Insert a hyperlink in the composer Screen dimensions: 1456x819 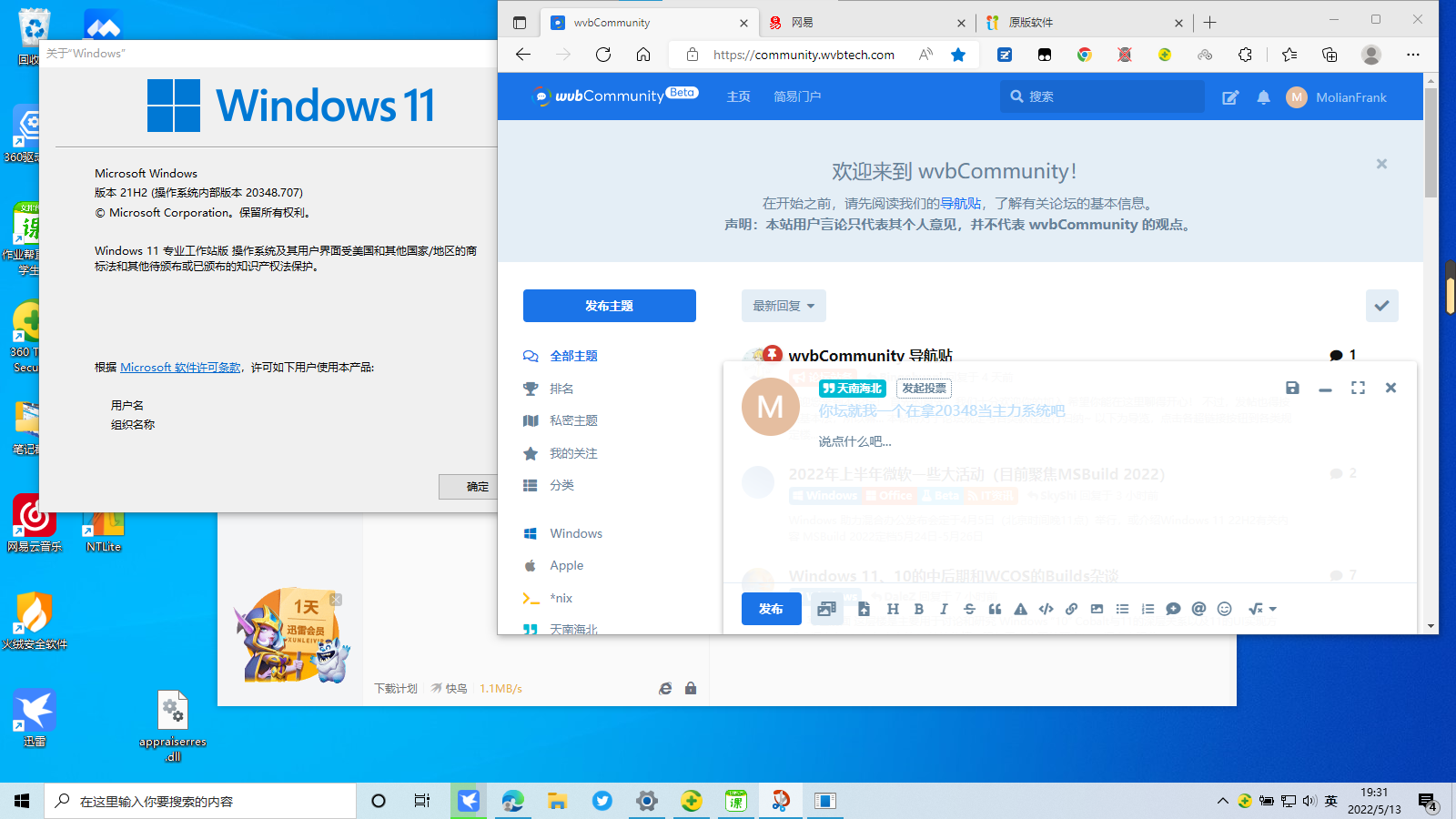pyautogui.click(x=1071, y=609)
